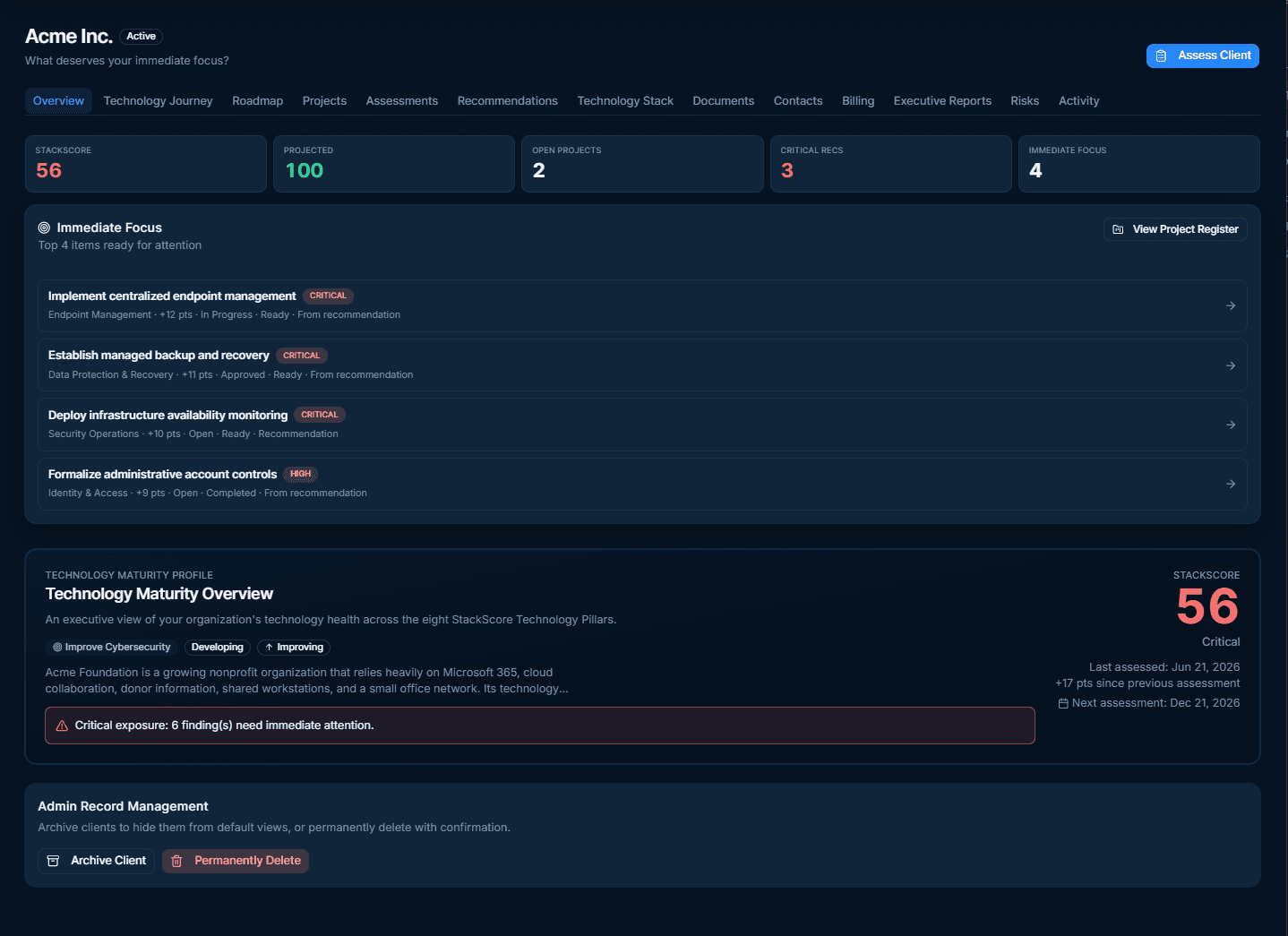The image size is (1288, 936).
Task: Click the Acme Foundation description paragraph
Action: (306, 681)
